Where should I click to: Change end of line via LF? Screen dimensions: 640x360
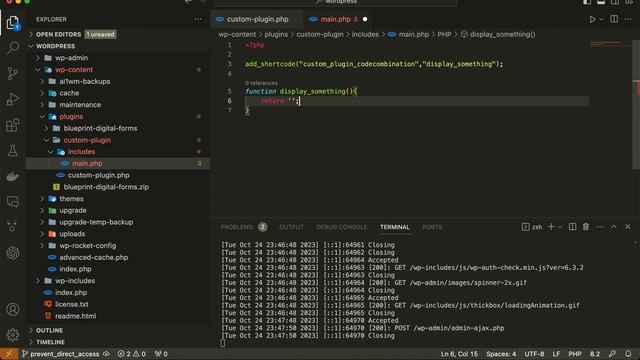pyautogui.click(x=556, y=354)
